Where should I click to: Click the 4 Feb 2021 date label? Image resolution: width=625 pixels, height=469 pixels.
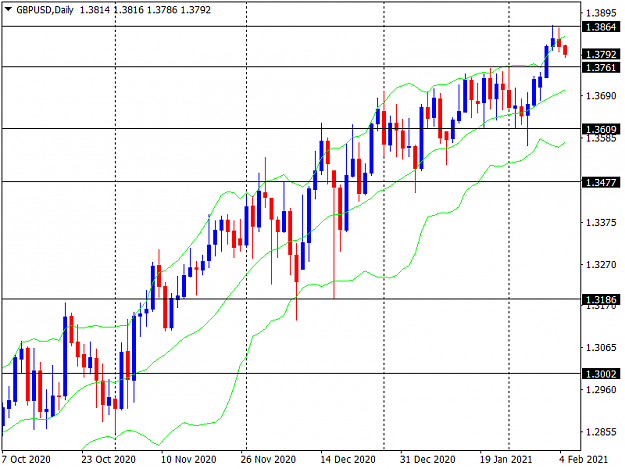[x=583, y=459]
